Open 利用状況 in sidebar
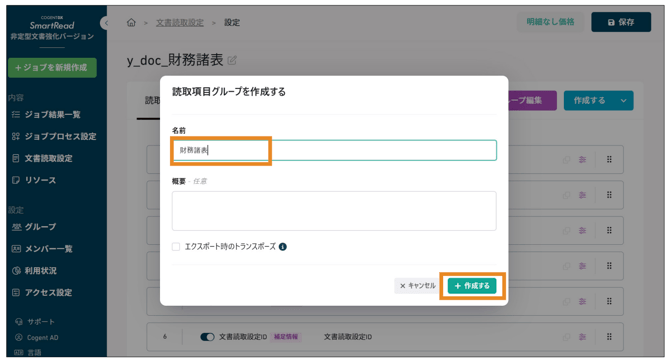 [34, 270]
